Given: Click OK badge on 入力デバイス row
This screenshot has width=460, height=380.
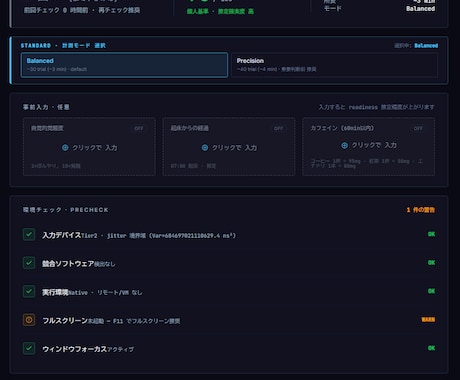Looking at the screenshot, I should click(431, 234).
